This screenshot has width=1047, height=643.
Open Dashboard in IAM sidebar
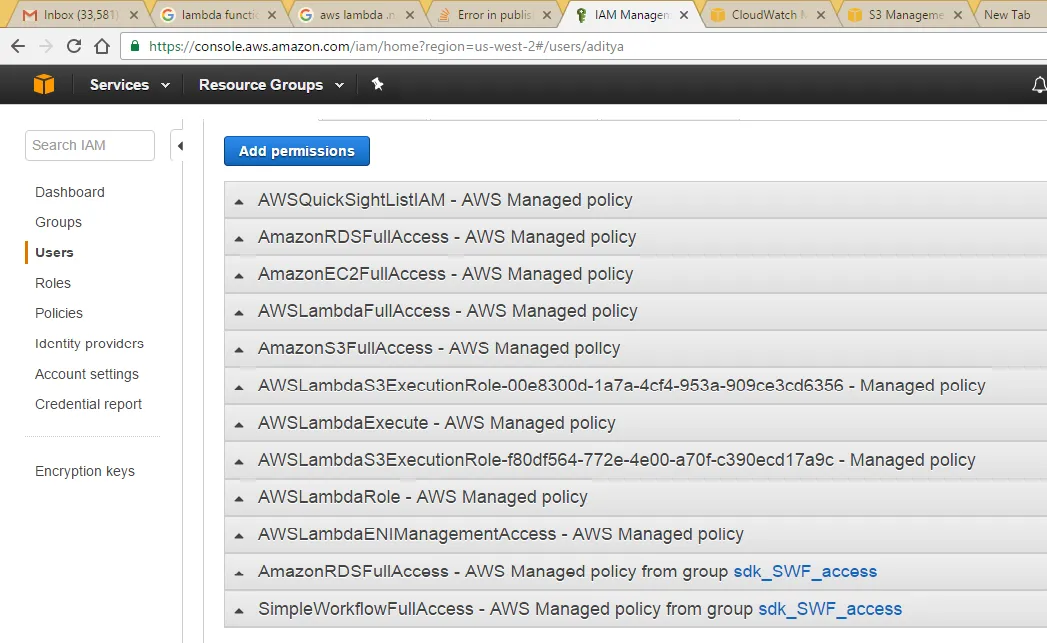click(70, 192)
